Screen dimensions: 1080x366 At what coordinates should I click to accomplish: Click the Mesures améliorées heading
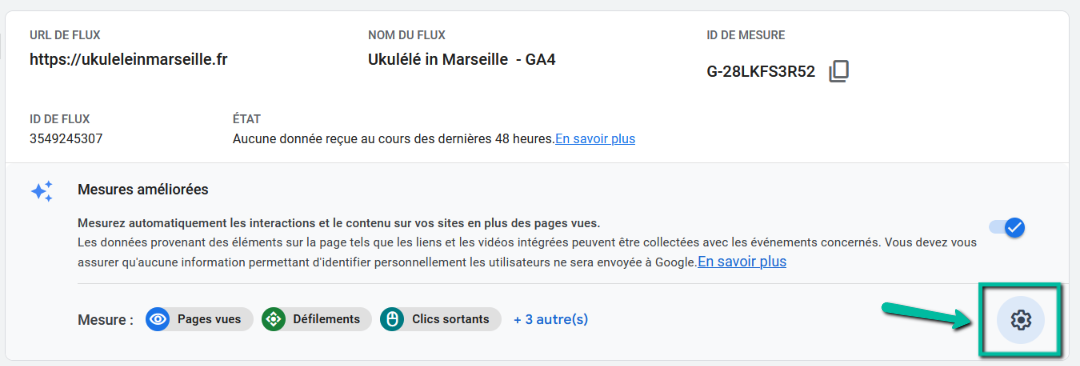[x=143, y=189]
